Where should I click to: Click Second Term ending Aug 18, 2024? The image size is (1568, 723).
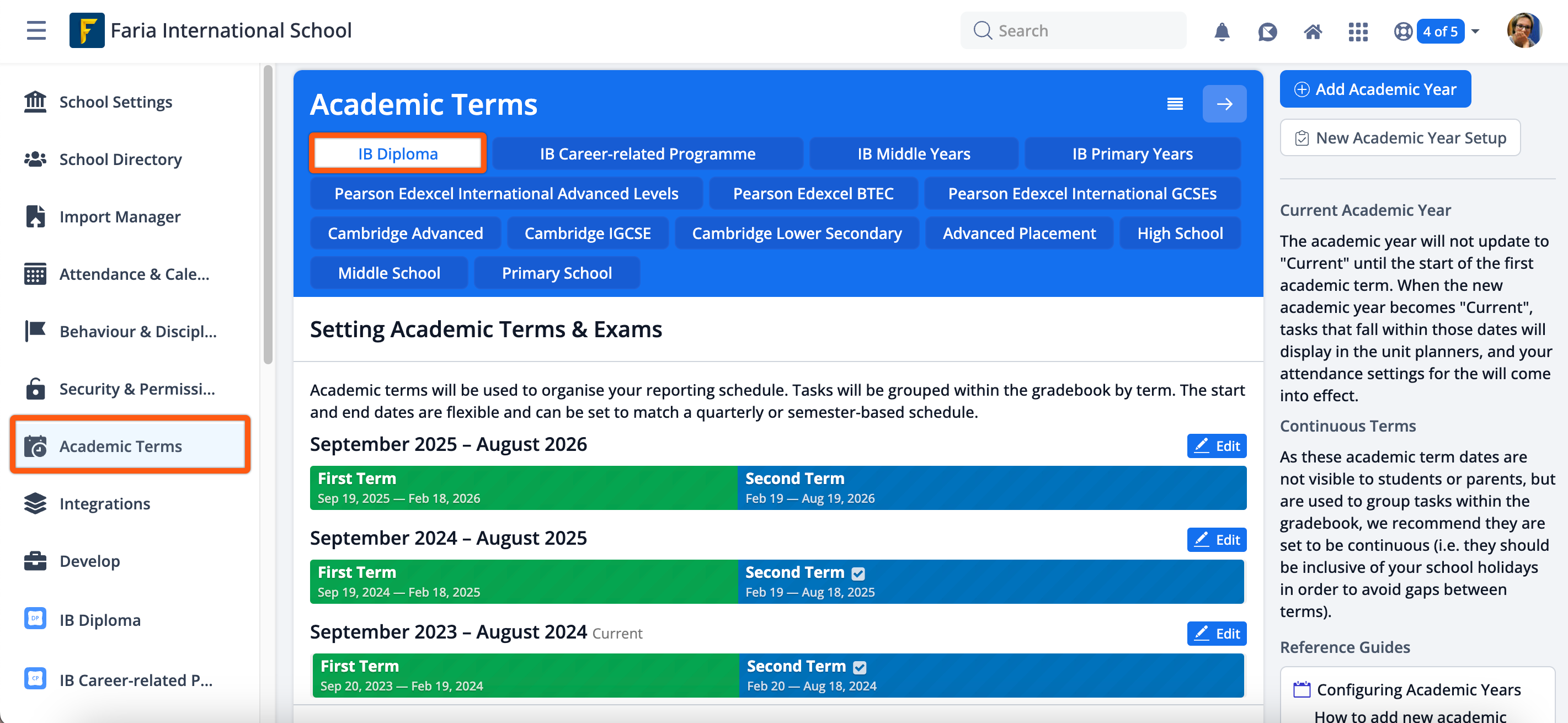pyautogui.click(x=991, y=676)
